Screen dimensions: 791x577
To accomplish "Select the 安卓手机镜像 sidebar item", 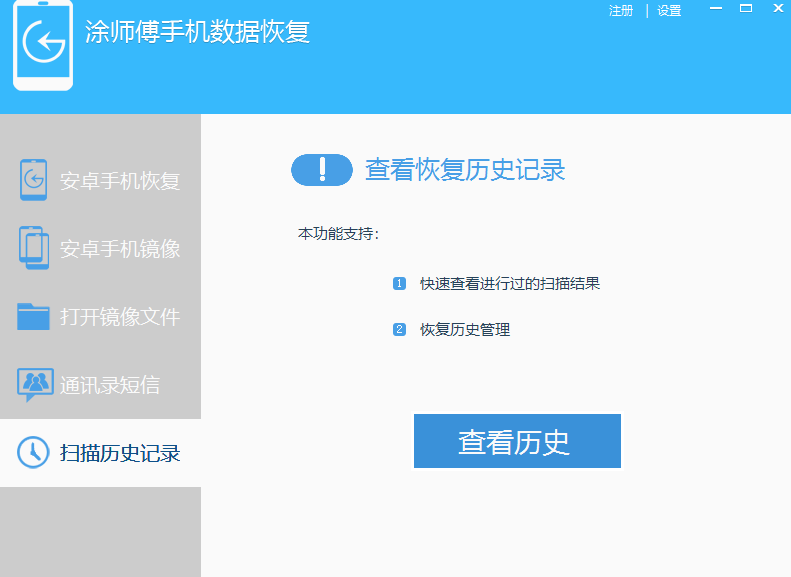I will 119,249.
